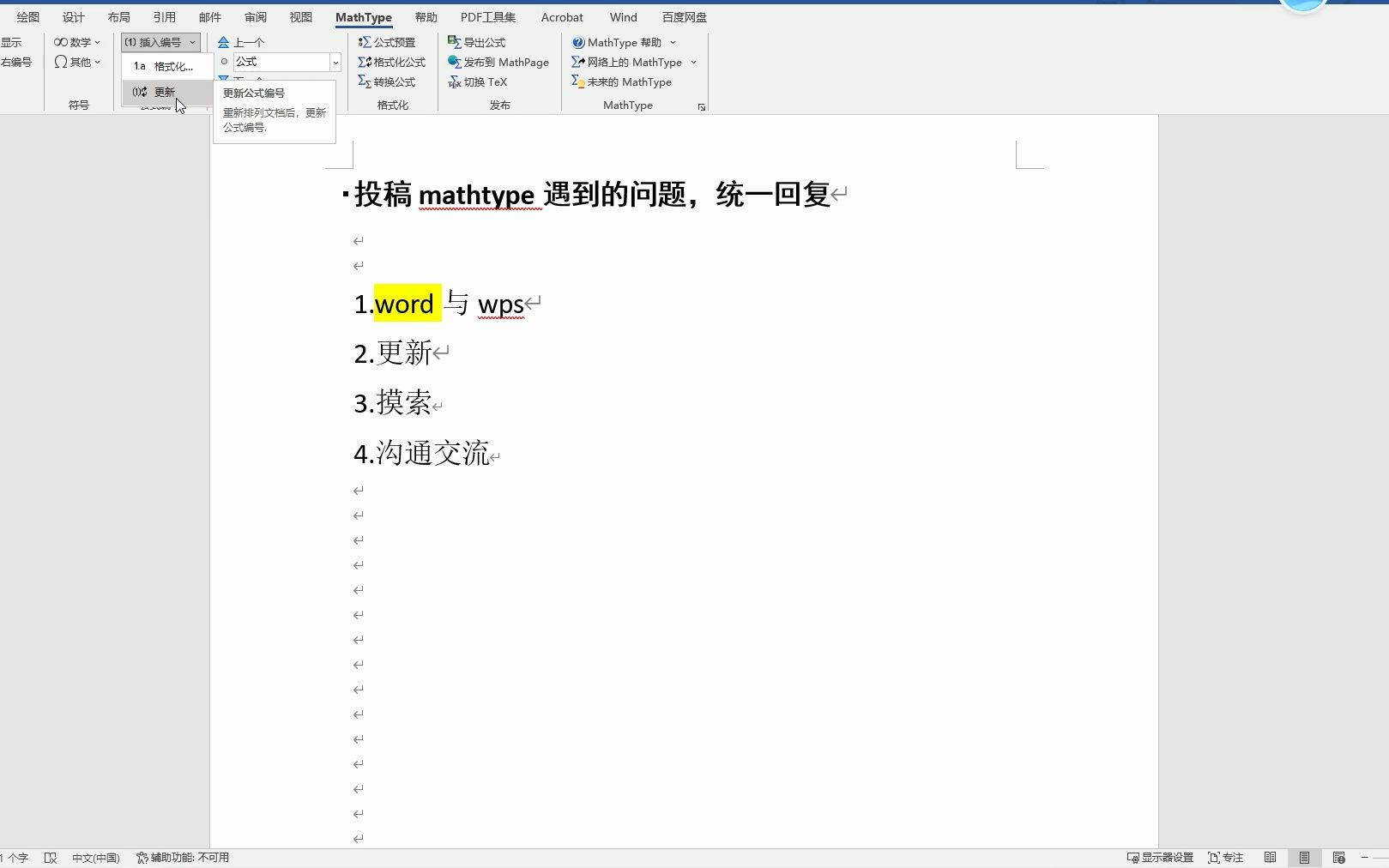The width and height of the screenshot is (1389, 868).
Task: Expand the 网络上的 MathType dropdown arrow
Action: 693,62
